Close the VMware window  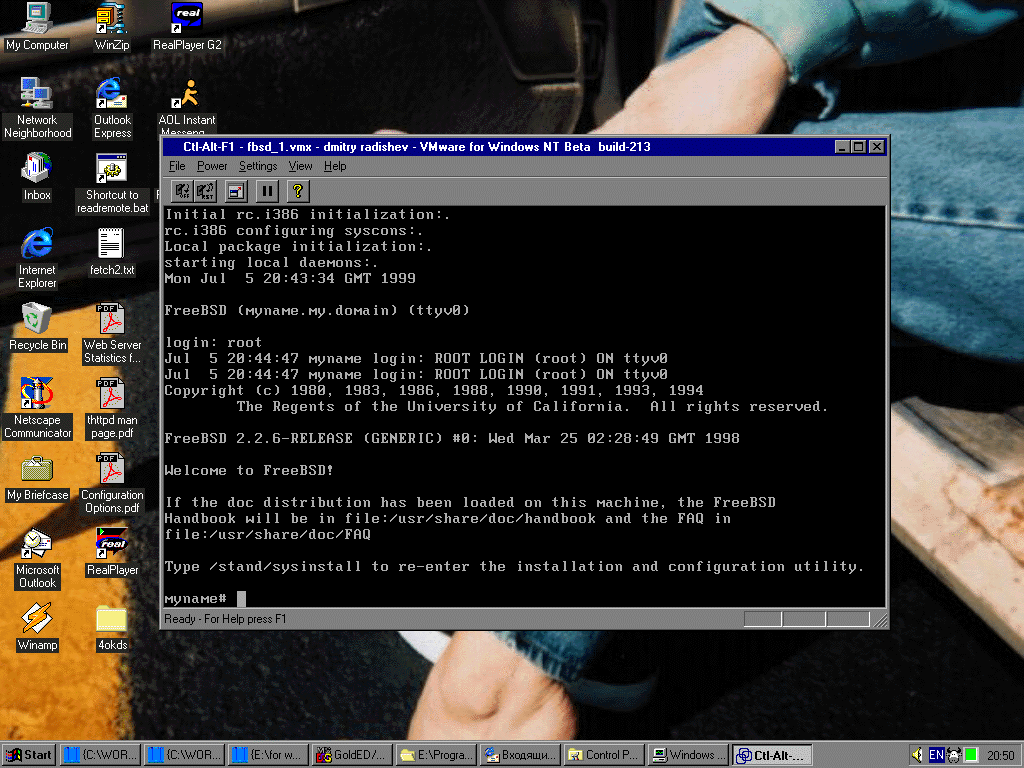[876, 147]
